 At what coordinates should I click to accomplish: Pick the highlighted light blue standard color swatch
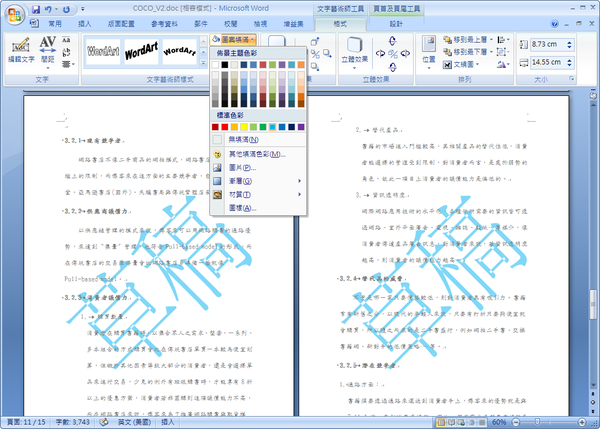[272, 127]
